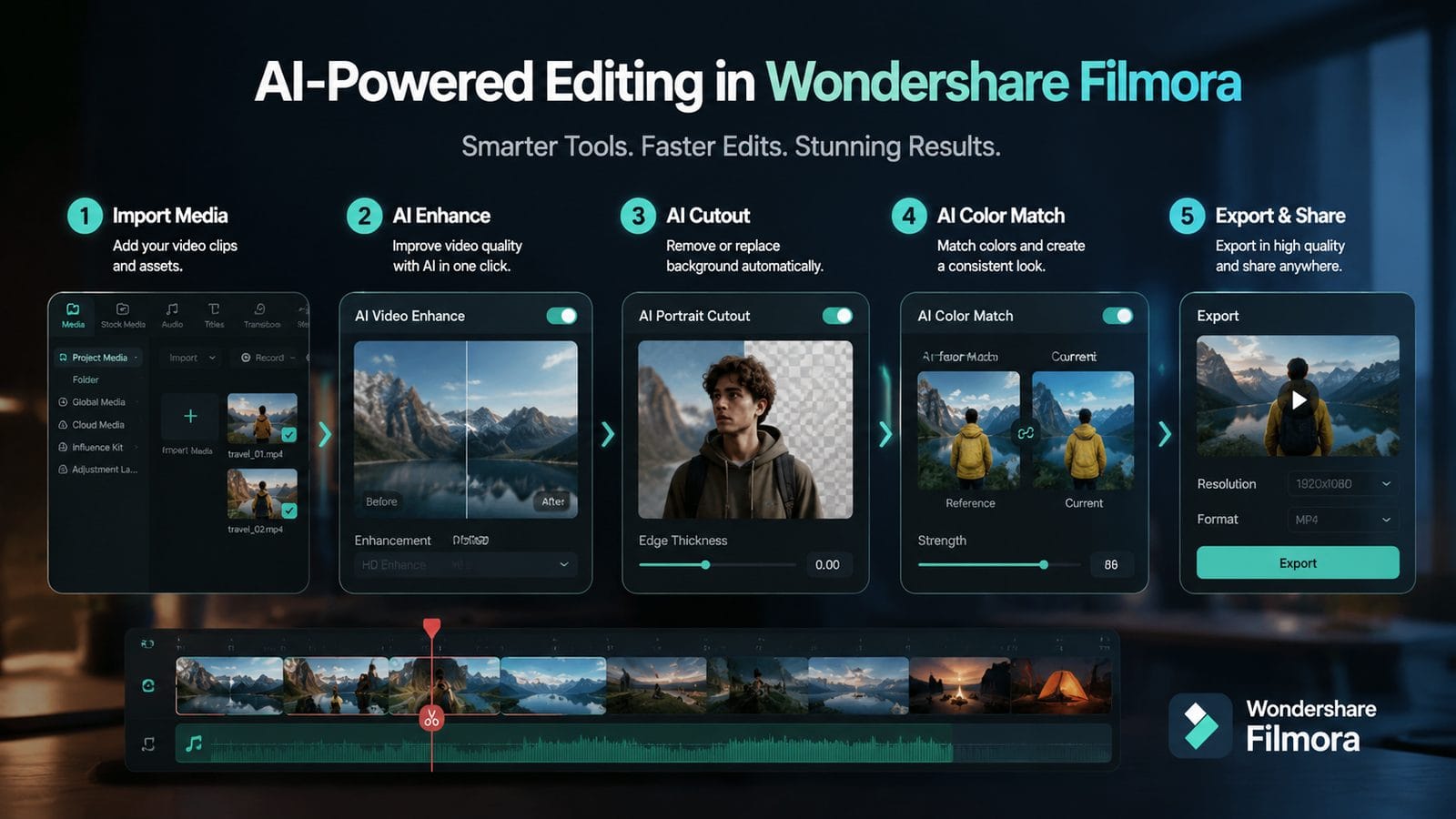Click the Stock Media folder icon
Screen dimensions: 1456x819
(x=123, y=309)
